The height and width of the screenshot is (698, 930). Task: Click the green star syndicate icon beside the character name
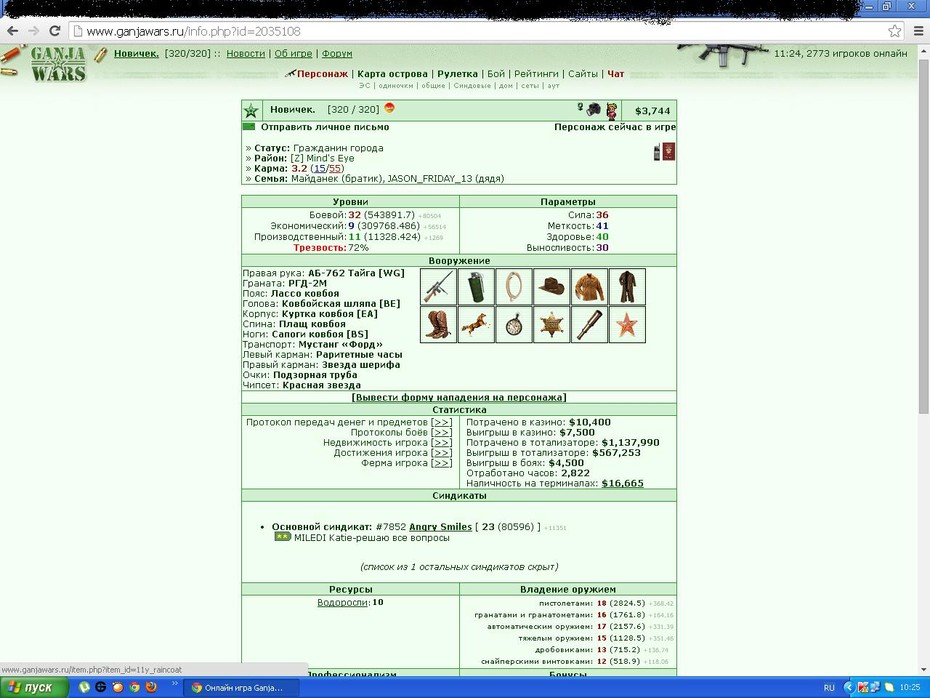(x=251, y=110)
